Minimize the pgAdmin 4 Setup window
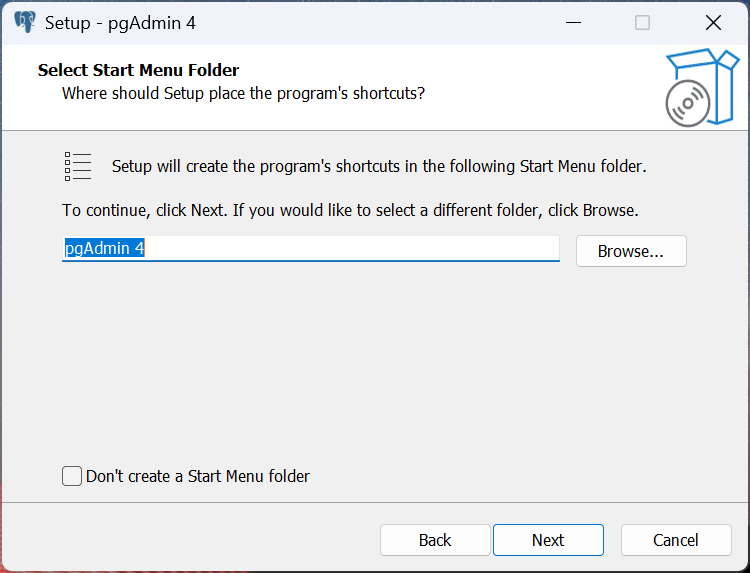Image resolution: width=750 pixels, height=573 pixels. point(573,22)
